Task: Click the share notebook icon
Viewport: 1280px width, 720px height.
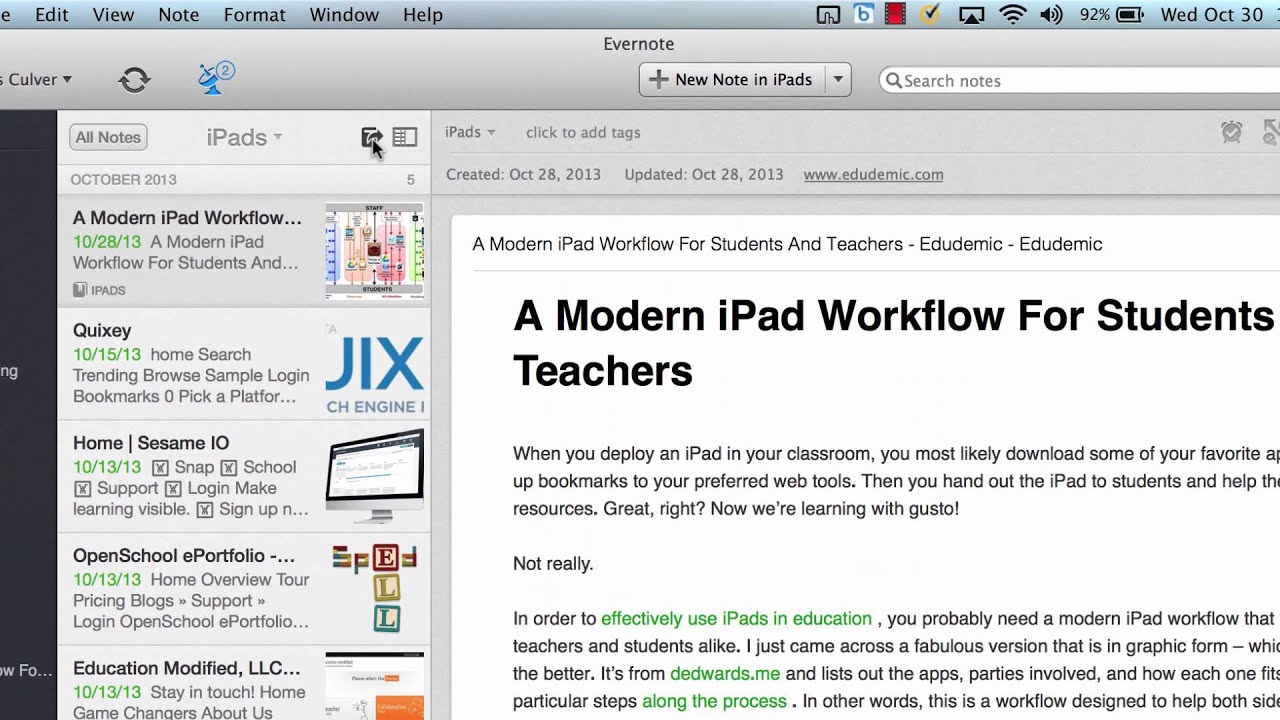Action: pos(371,137)
